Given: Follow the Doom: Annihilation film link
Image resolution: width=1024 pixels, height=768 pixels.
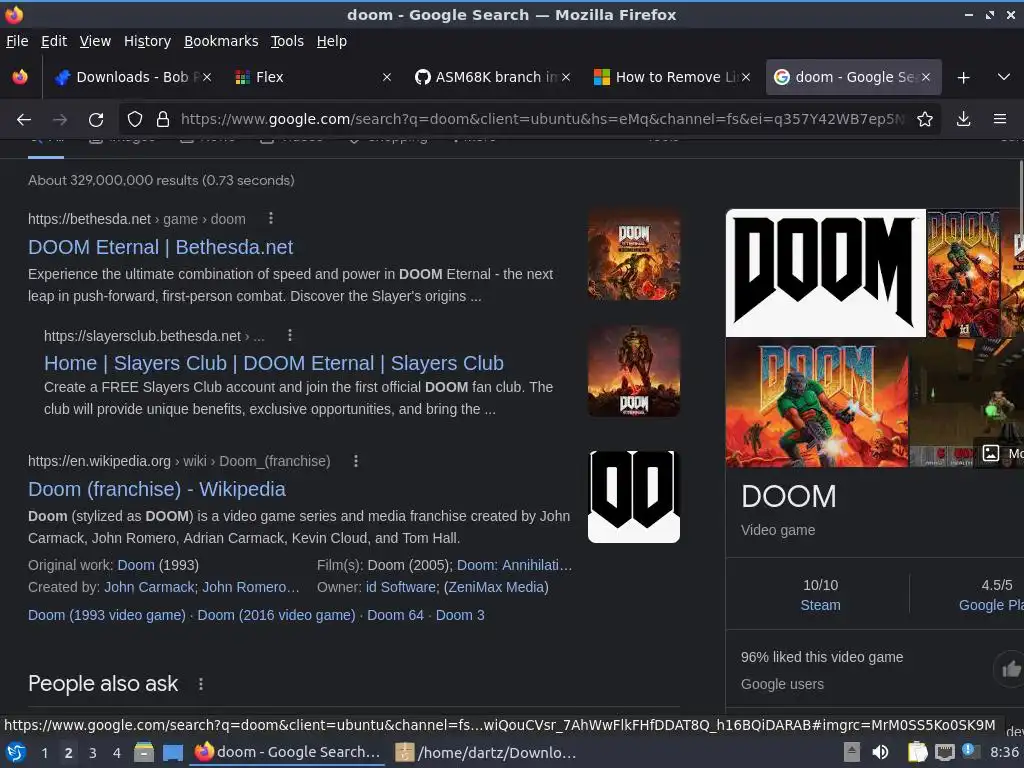Looking at the screenshot, I should tap(515, 565).
